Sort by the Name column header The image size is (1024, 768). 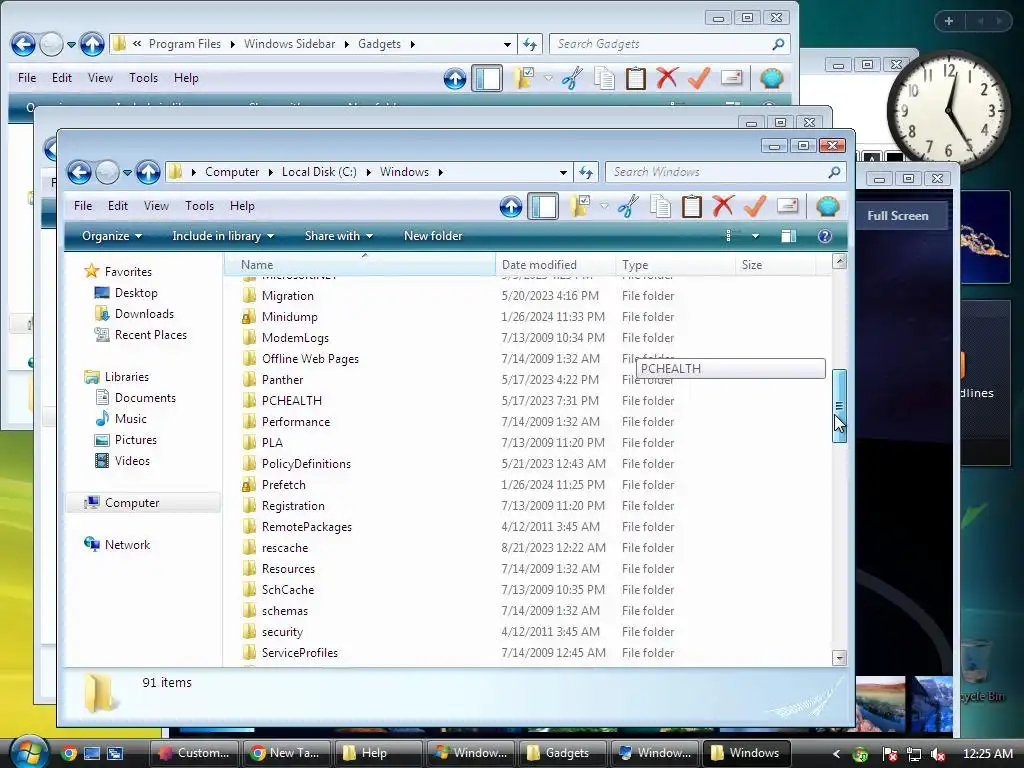tap(360, 264)
